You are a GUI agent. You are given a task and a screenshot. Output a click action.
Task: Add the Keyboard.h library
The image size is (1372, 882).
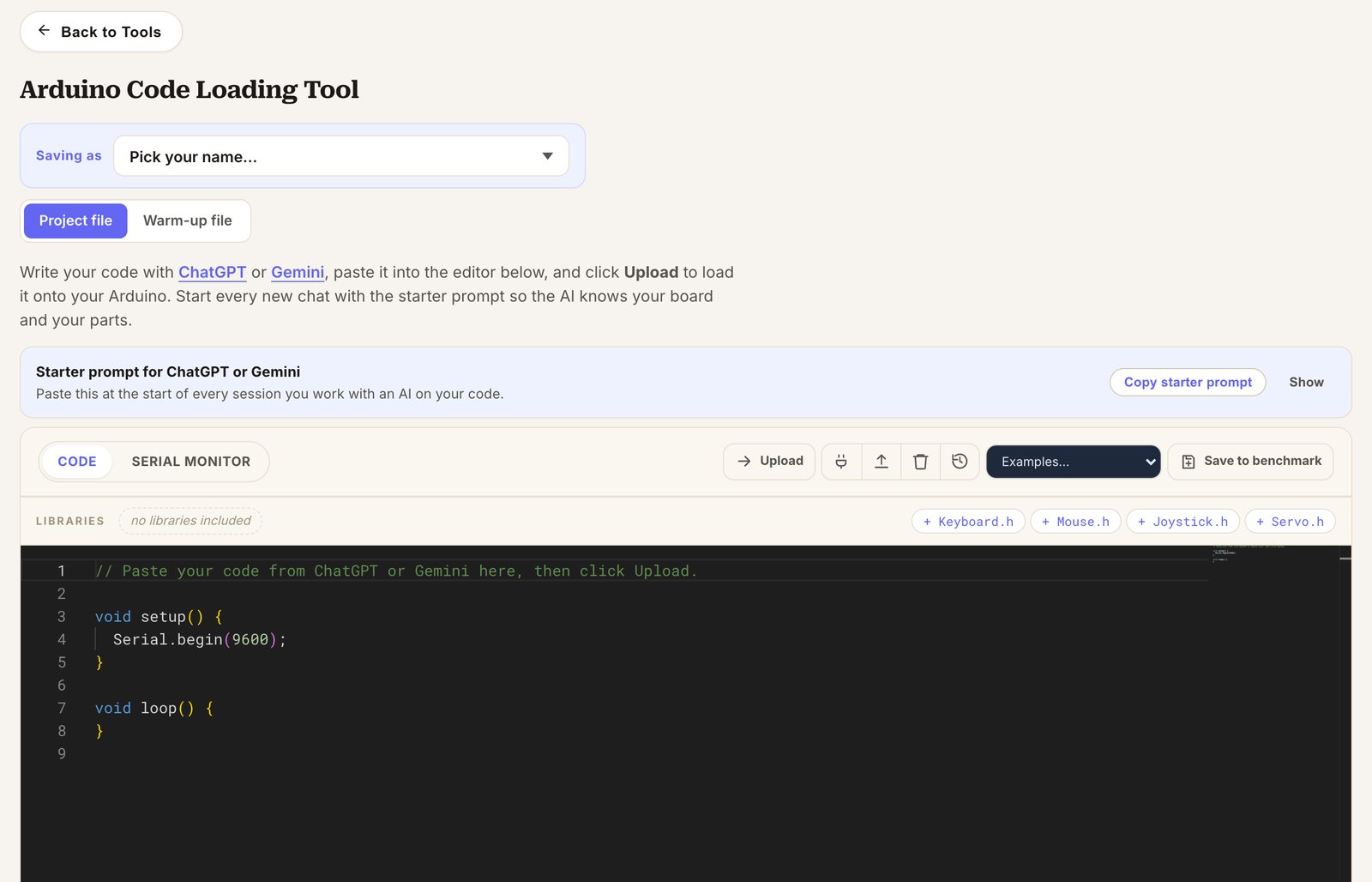(968, 522)
